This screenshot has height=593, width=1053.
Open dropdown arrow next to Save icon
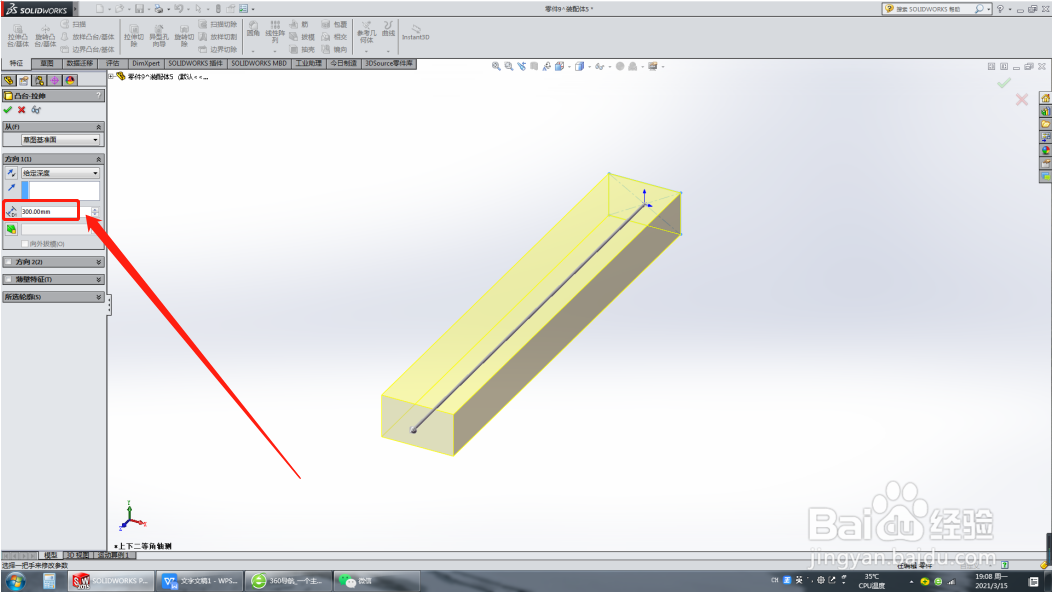click(148, 9)
